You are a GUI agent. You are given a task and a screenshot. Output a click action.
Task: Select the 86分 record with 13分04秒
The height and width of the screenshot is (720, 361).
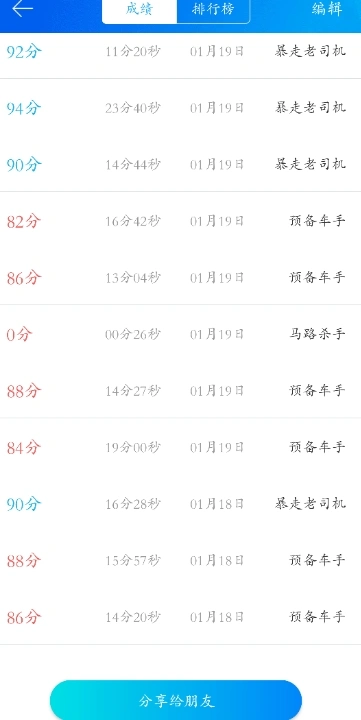click(180, 277)
